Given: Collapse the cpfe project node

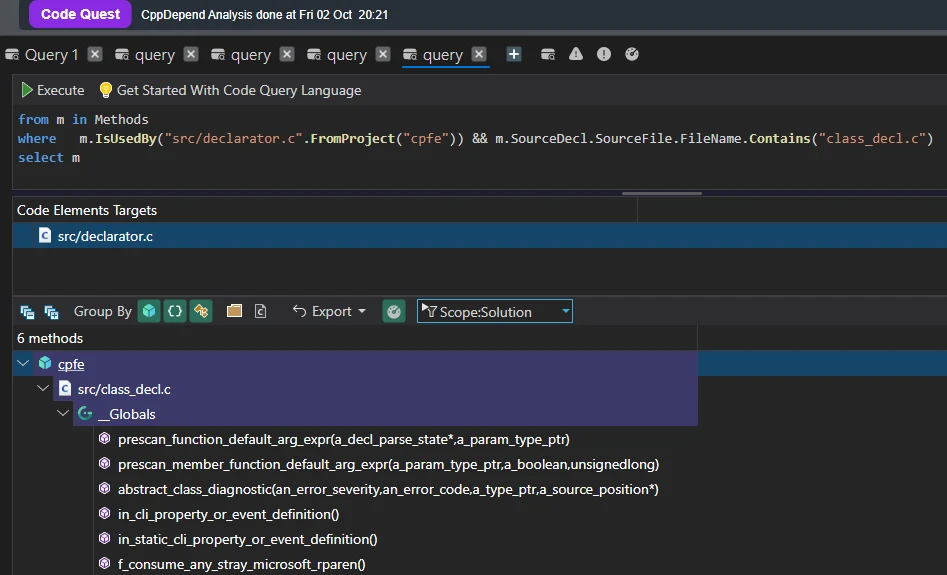Looking at the screenshot, I should [x=24, y=364].
